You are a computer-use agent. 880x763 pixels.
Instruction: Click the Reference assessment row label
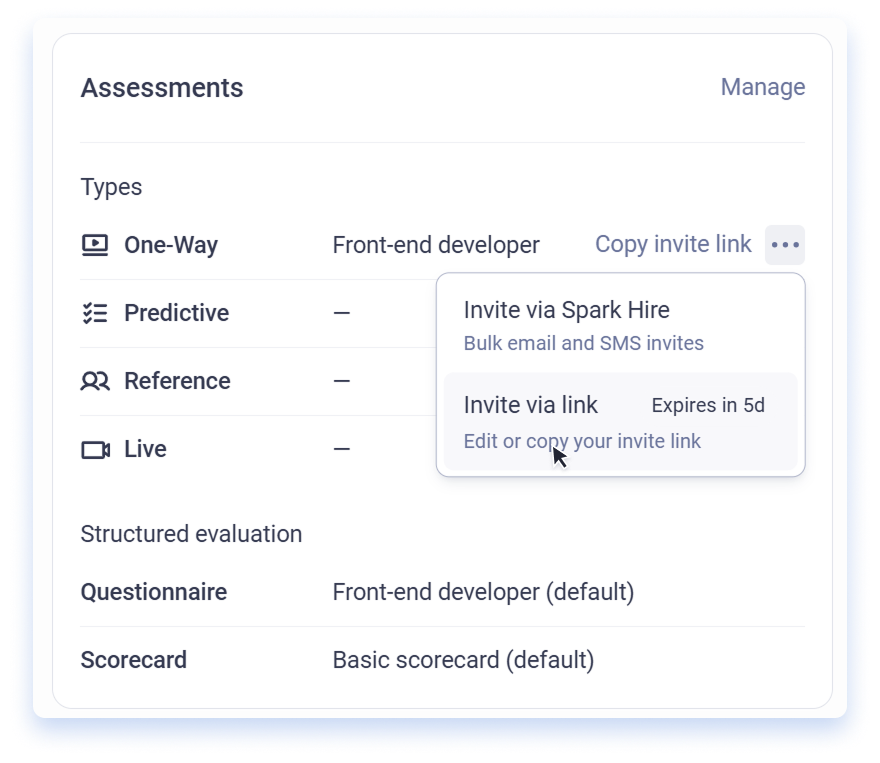pos(177,381)
